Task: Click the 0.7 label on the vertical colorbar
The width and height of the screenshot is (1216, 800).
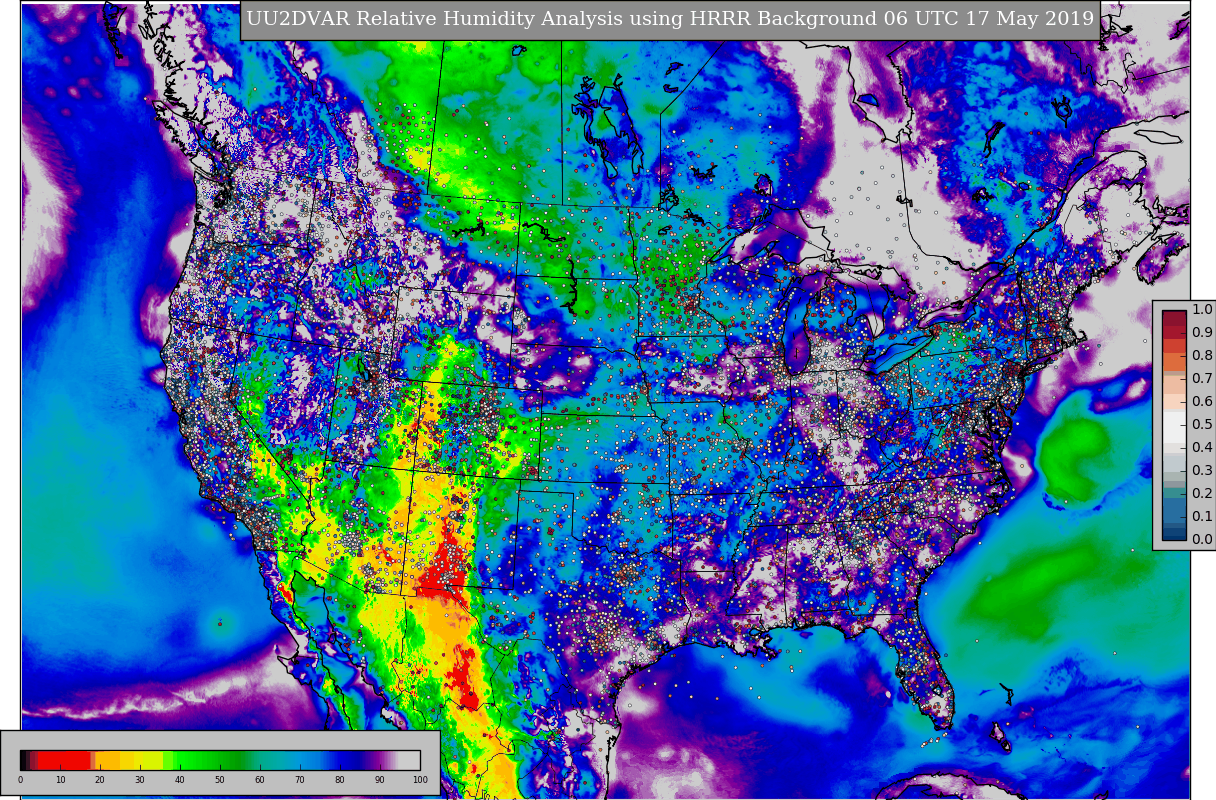Action: [1202, 379]
